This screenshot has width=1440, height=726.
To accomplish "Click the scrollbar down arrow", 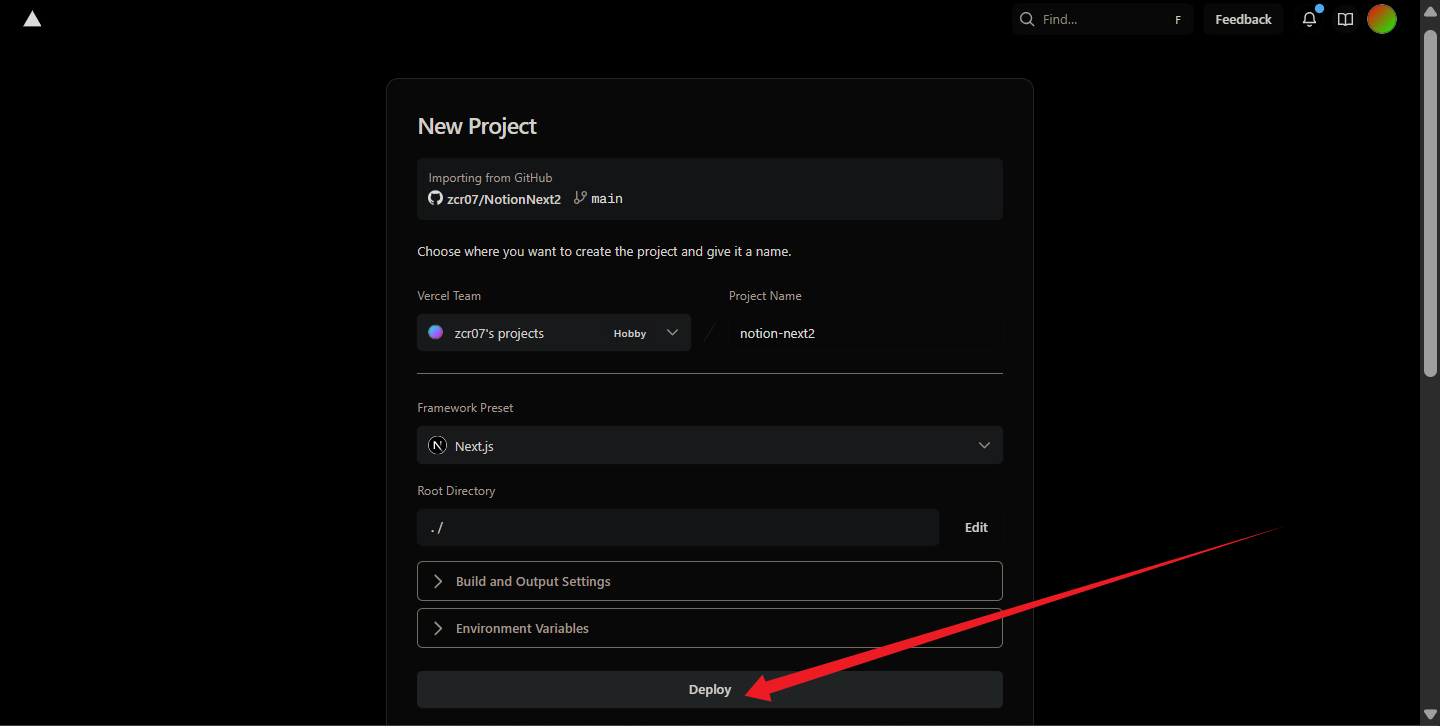I will coord(1430,715).
